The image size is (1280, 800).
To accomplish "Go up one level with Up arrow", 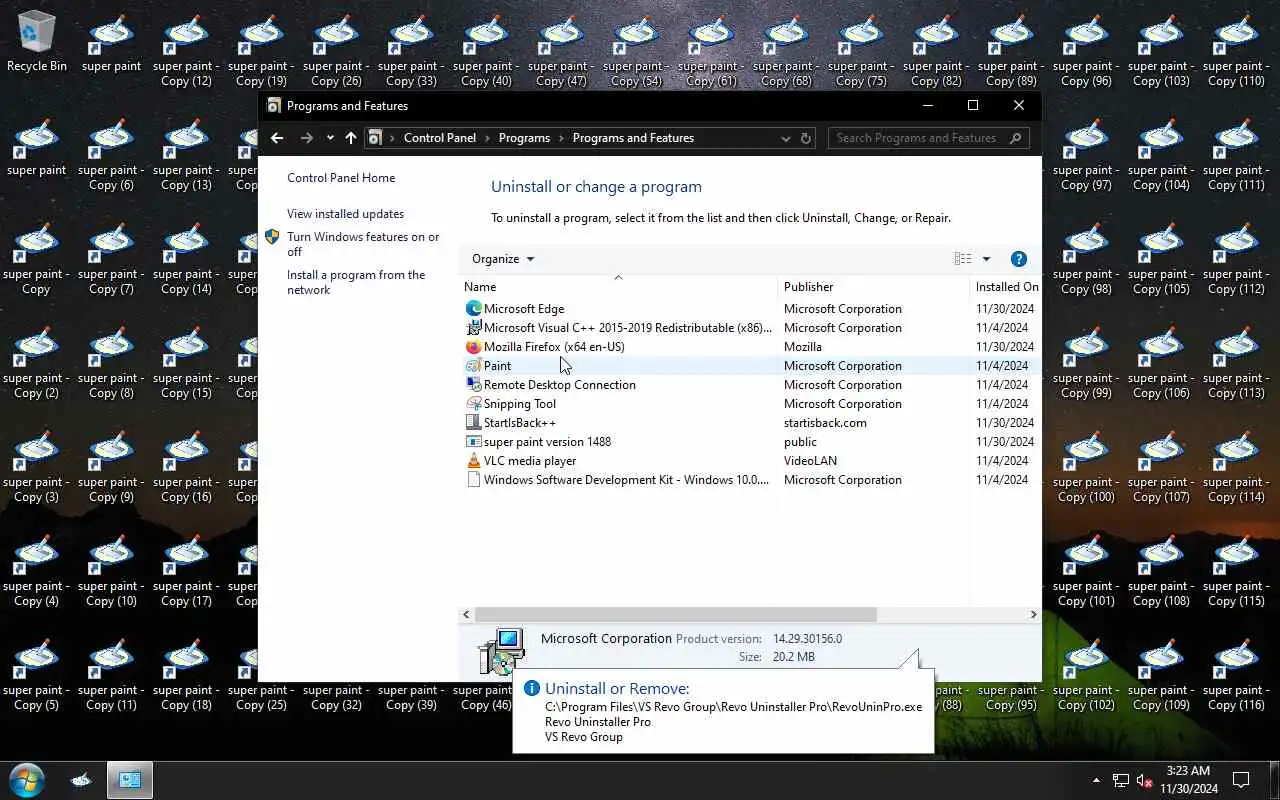I will coord(350,138).
